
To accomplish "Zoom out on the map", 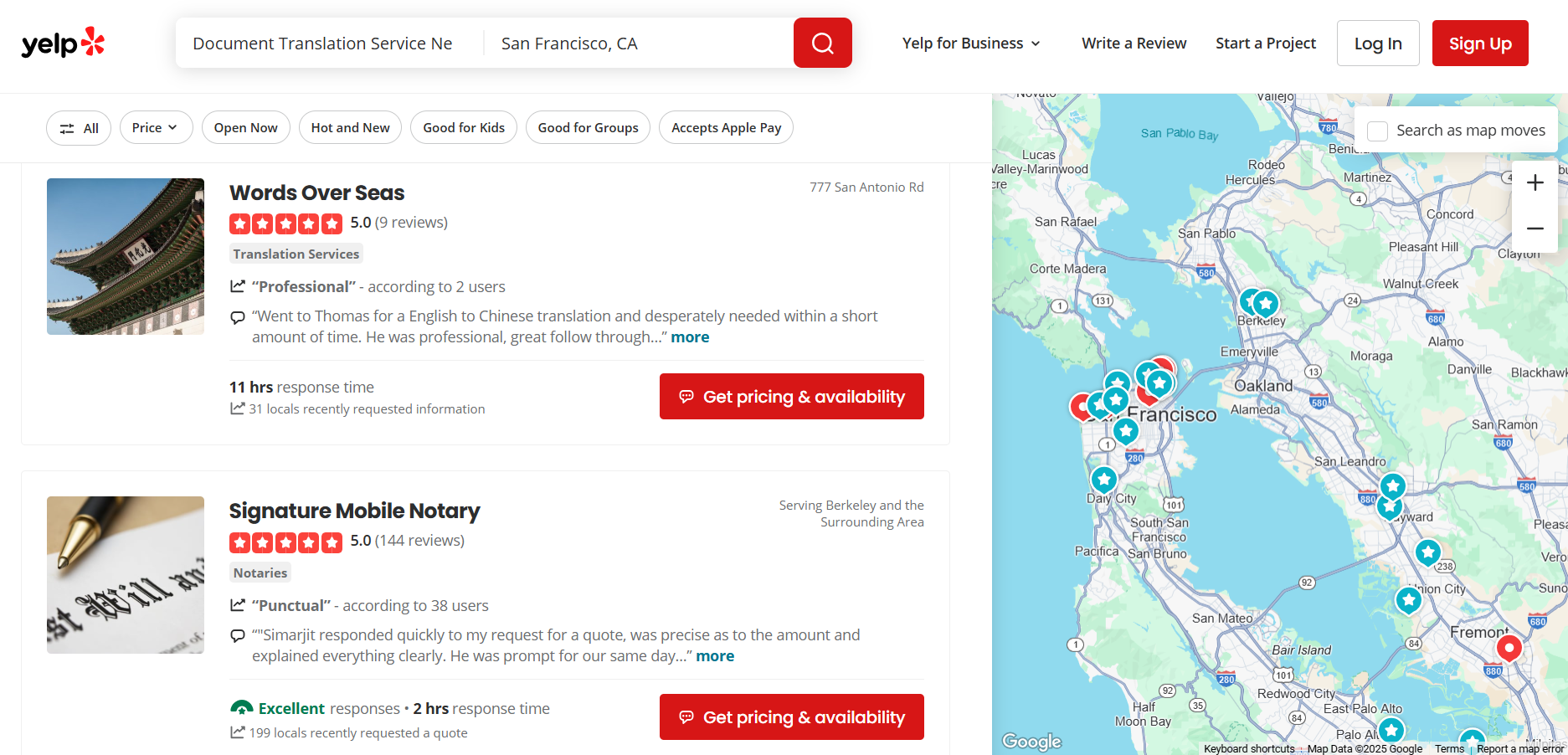I will pyautogui.click(x=1535, y=229).
